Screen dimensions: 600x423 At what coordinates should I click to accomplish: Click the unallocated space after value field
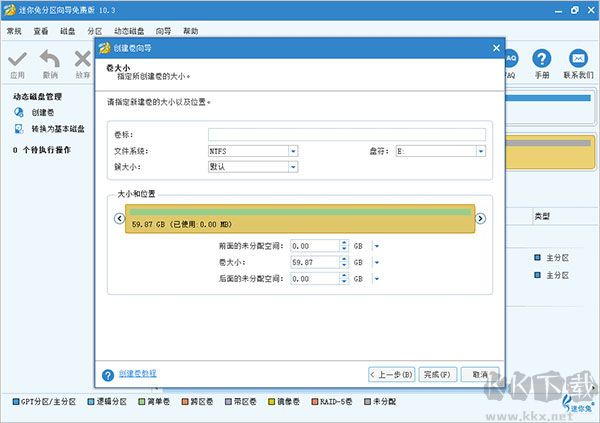click(x=315, y=279)
